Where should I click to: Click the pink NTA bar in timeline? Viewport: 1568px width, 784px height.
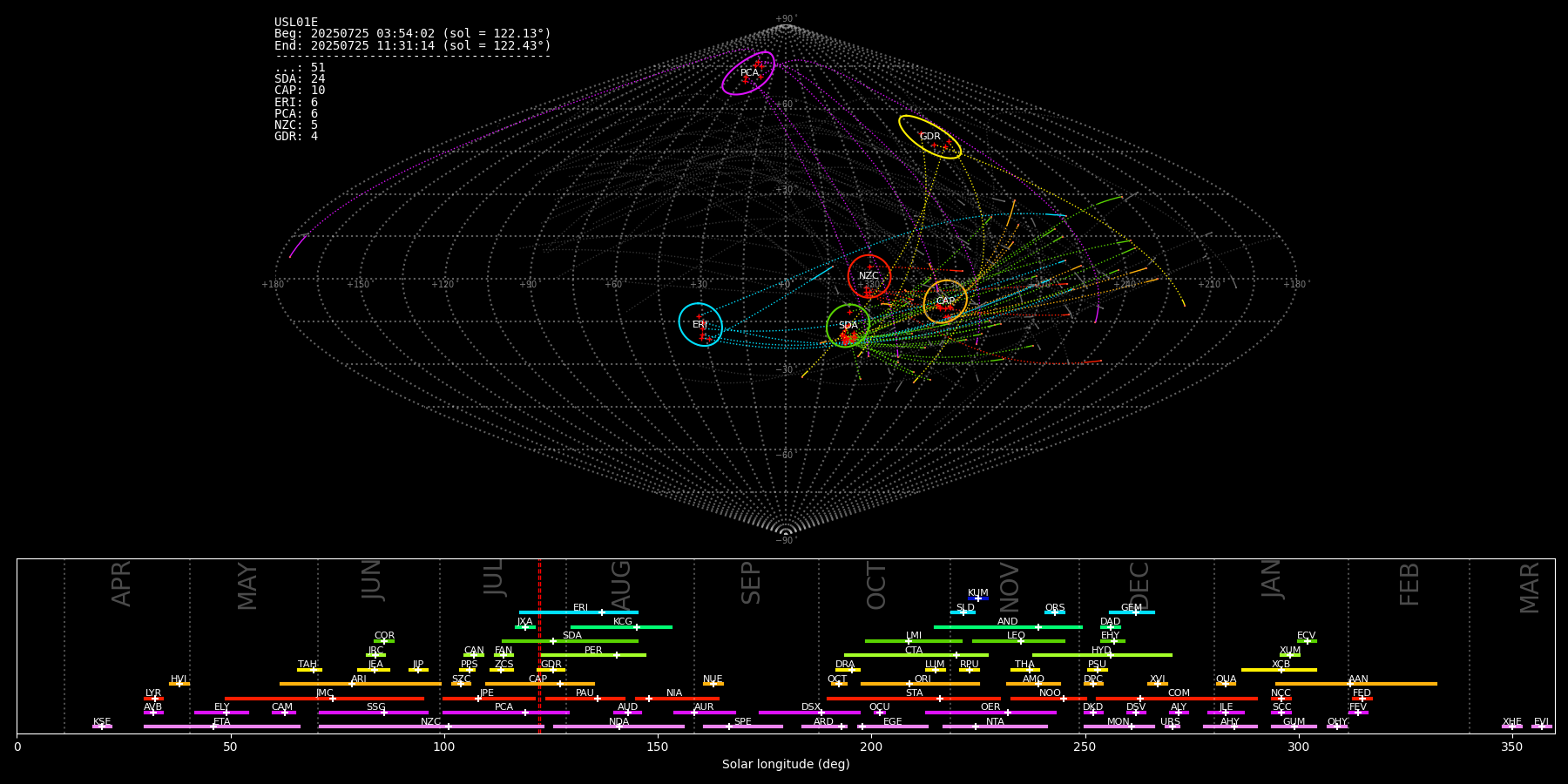click(995, 727)
